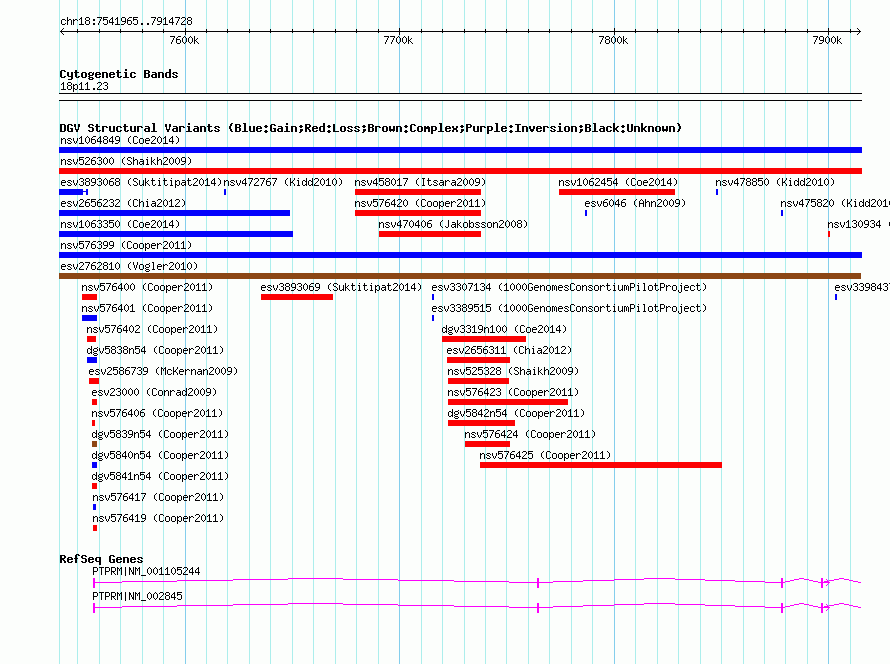Viewport: 890px width, 664px height.
Task: Click the nsv472767 (Kidd2010) label
Action: (x=283, y=182)
